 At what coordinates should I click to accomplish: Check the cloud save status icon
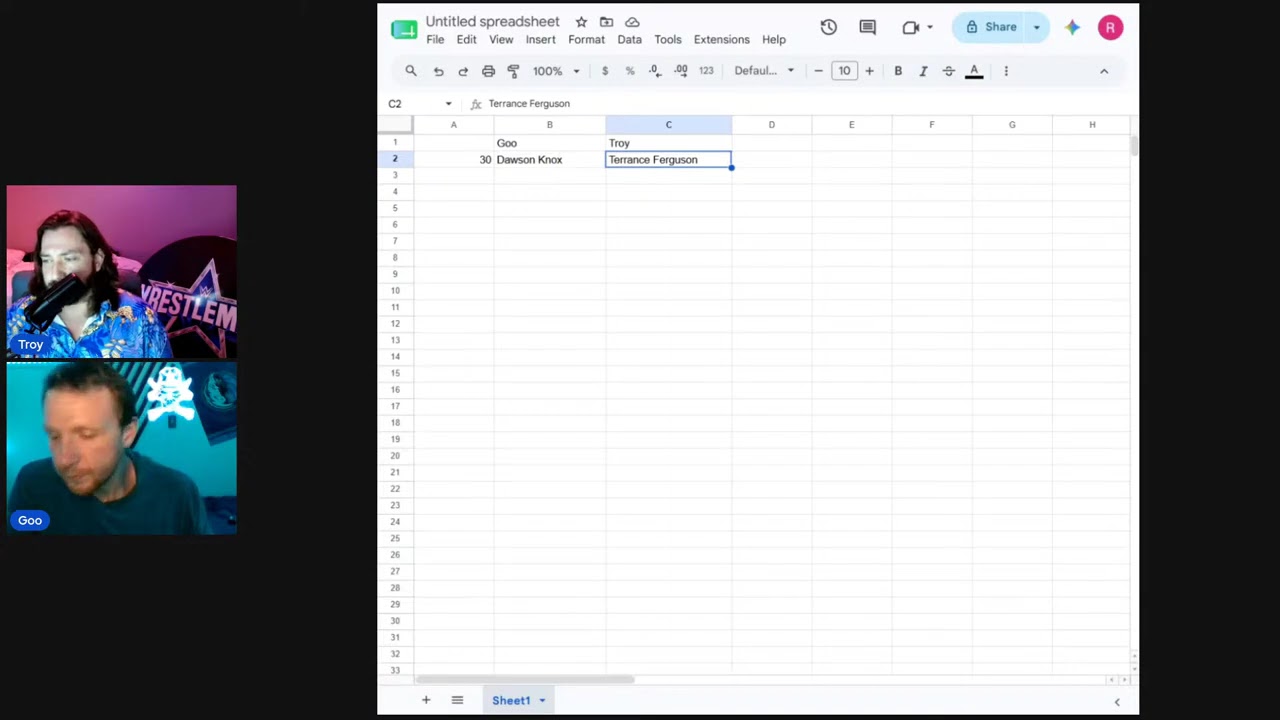point(632,22)
